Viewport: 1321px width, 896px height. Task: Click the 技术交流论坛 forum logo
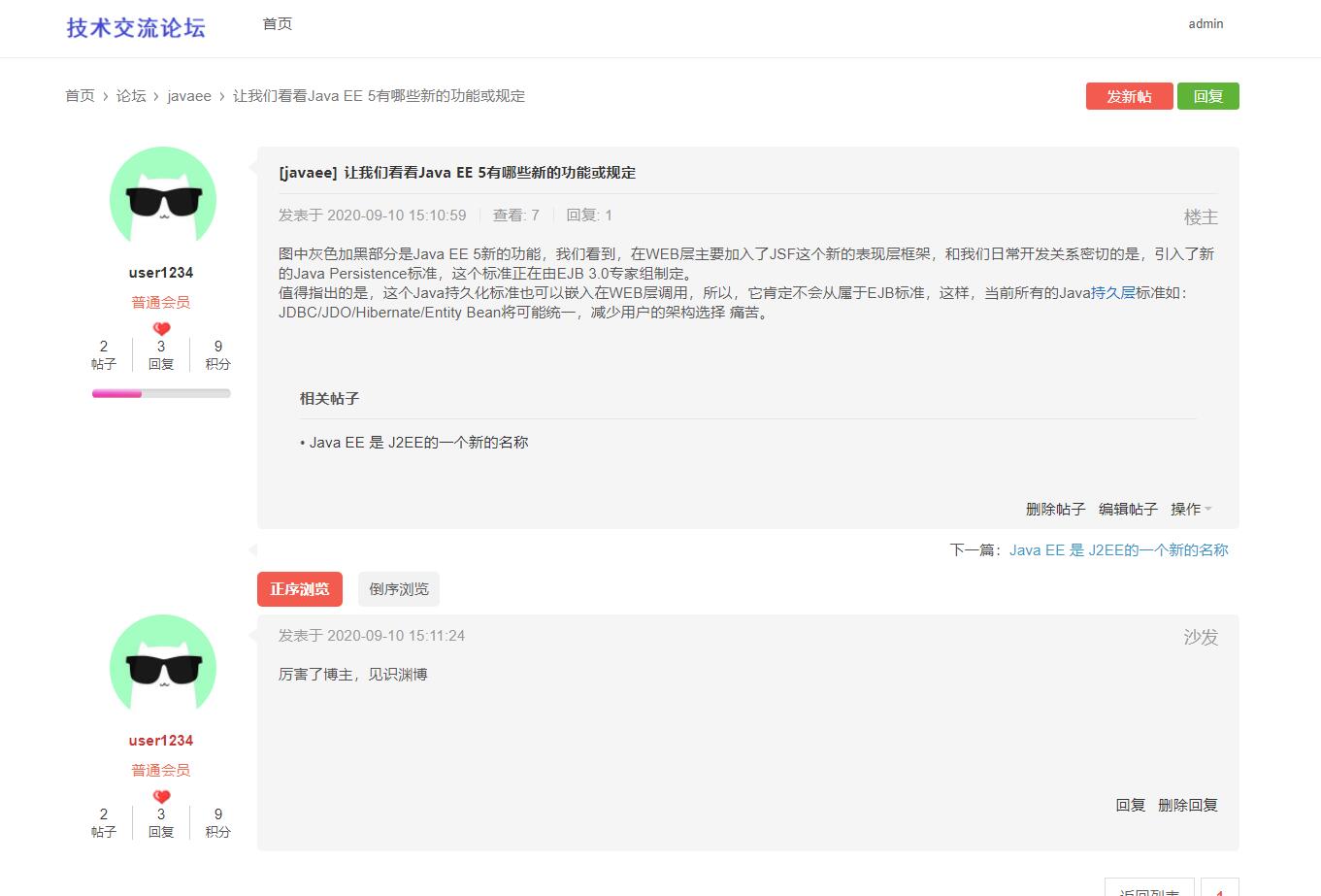(x=135, y=27)
